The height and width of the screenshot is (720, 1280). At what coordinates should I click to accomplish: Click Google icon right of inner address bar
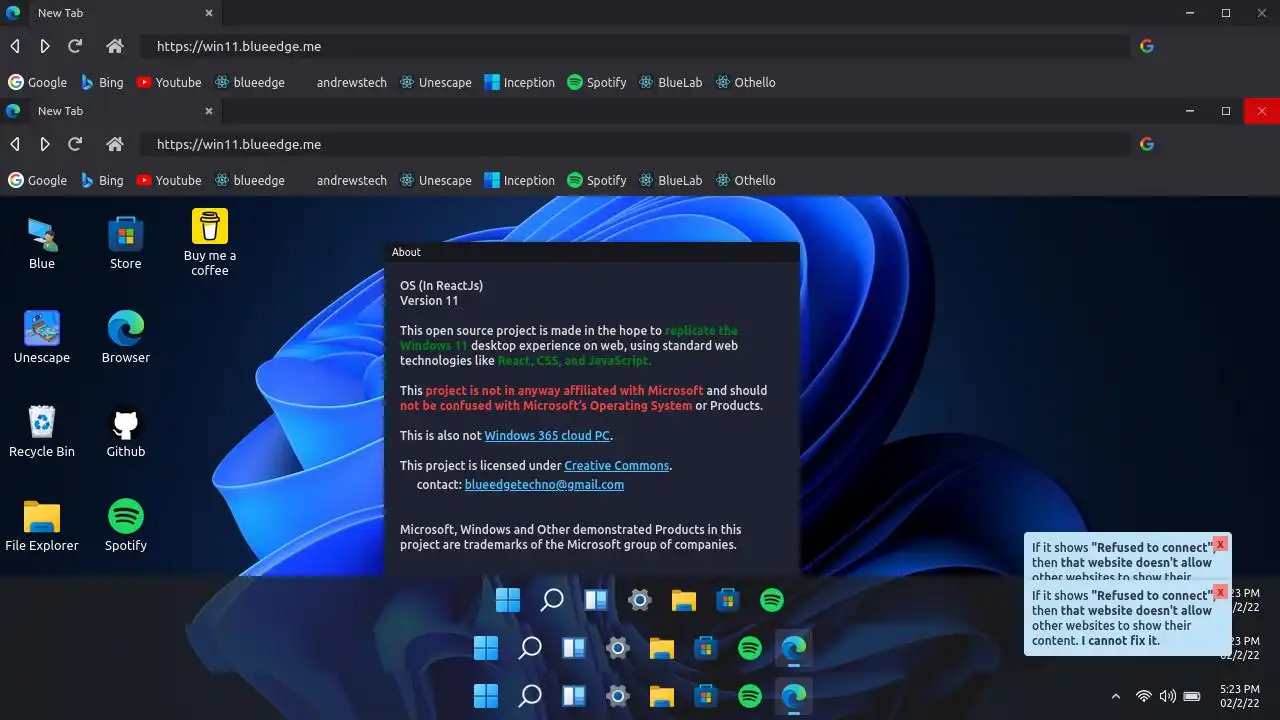(x=1147, y=144)
